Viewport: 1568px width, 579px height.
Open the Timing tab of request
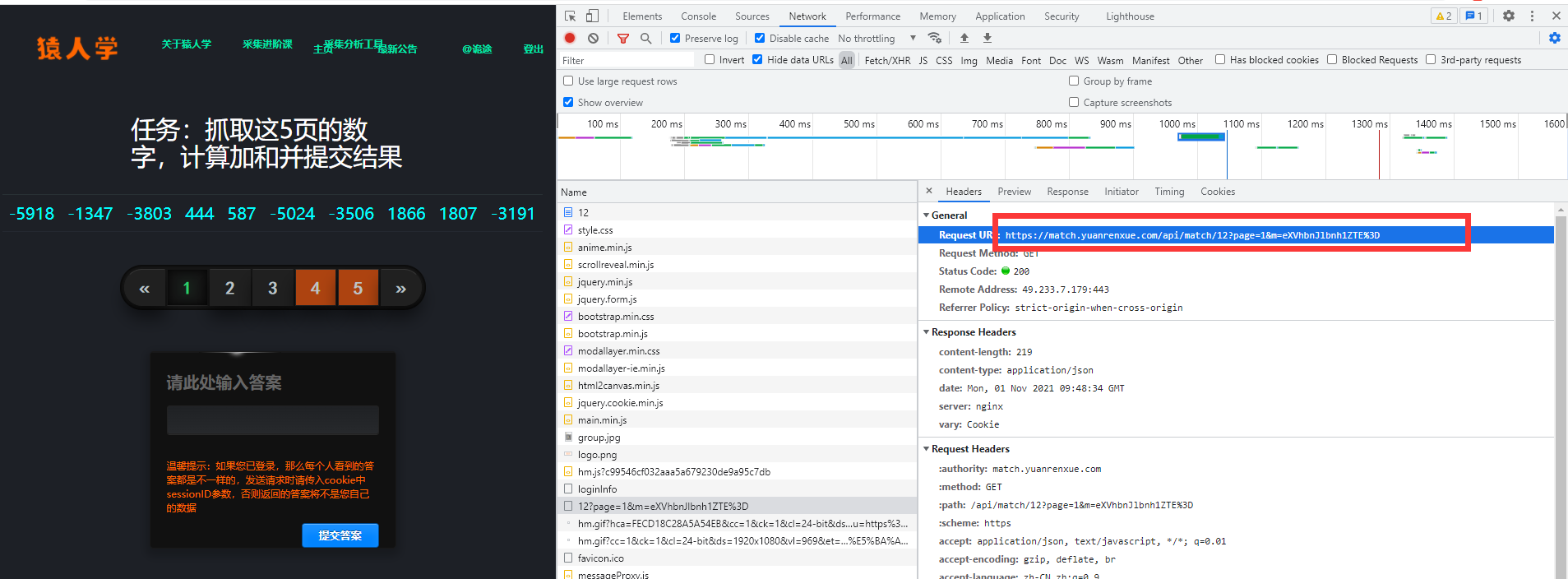click(x=1169, y=192)
